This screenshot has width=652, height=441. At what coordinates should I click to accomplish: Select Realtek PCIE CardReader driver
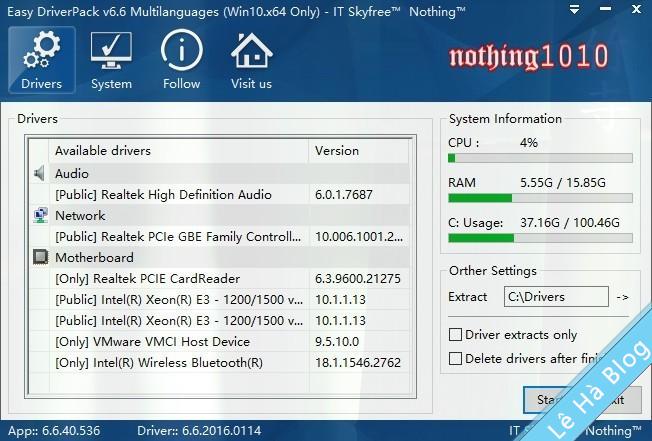(220, 278)
